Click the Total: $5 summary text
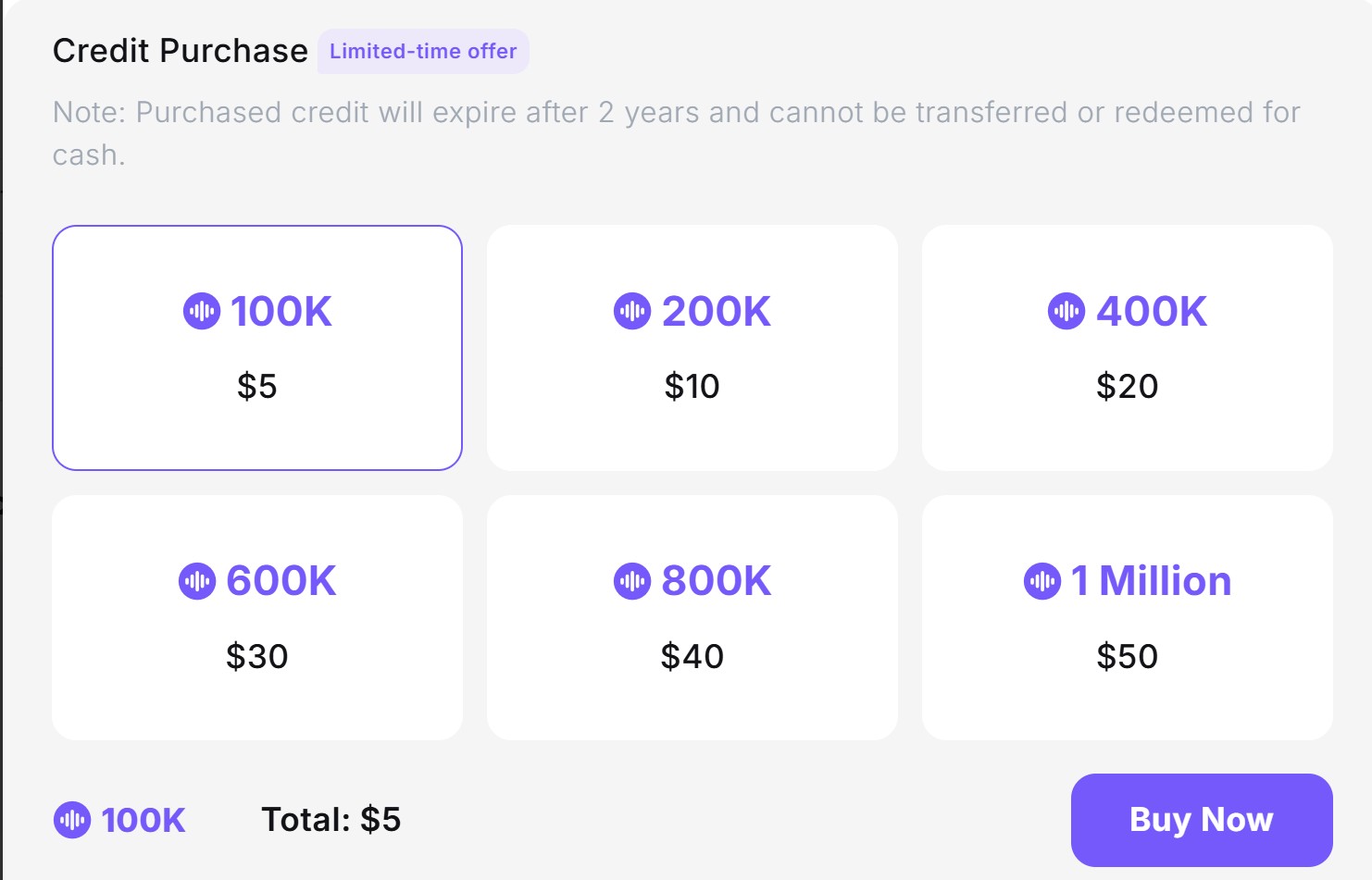The image size is (1372, 880). [331, 820]
